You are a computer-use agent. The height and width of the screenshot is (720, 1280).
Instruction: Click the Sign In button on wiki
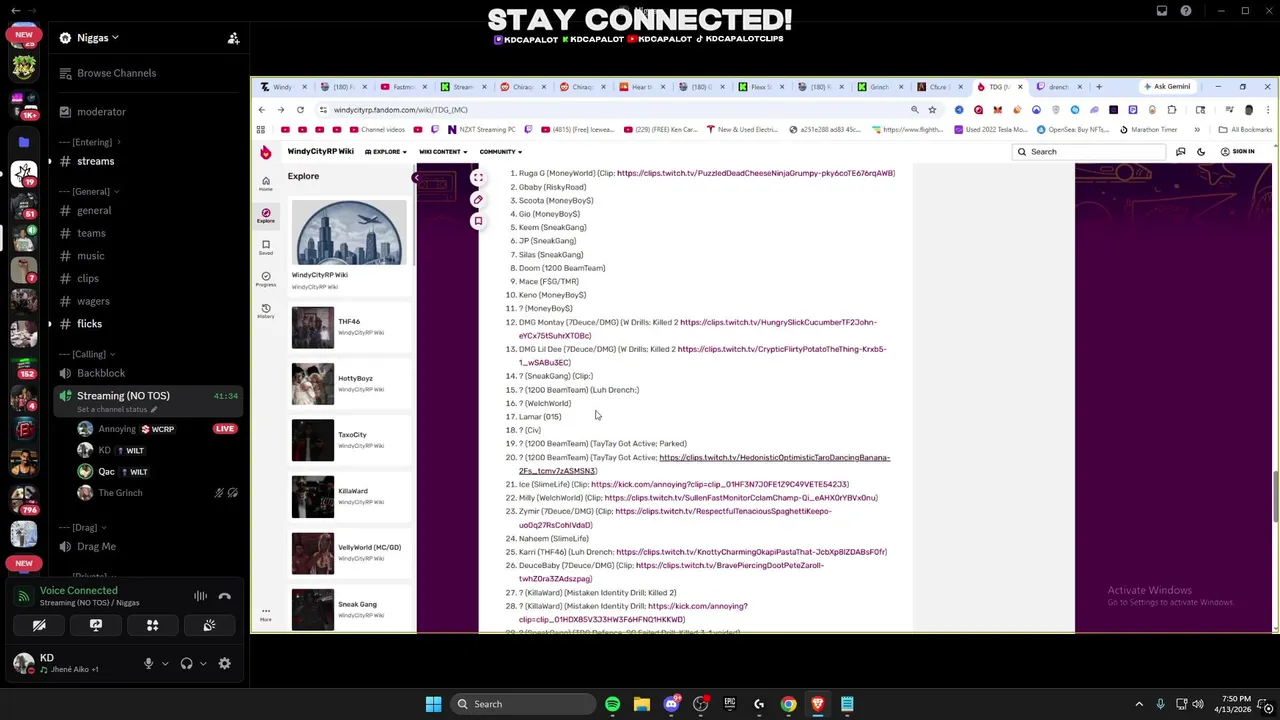click(x=1238, y=152)
